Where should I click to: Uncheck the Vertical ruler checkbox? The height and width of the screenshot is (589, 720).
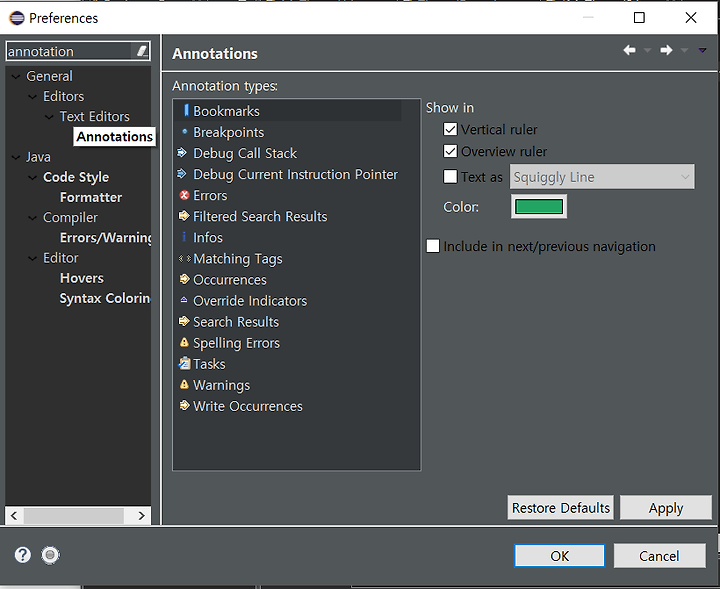tap(450, 129)
